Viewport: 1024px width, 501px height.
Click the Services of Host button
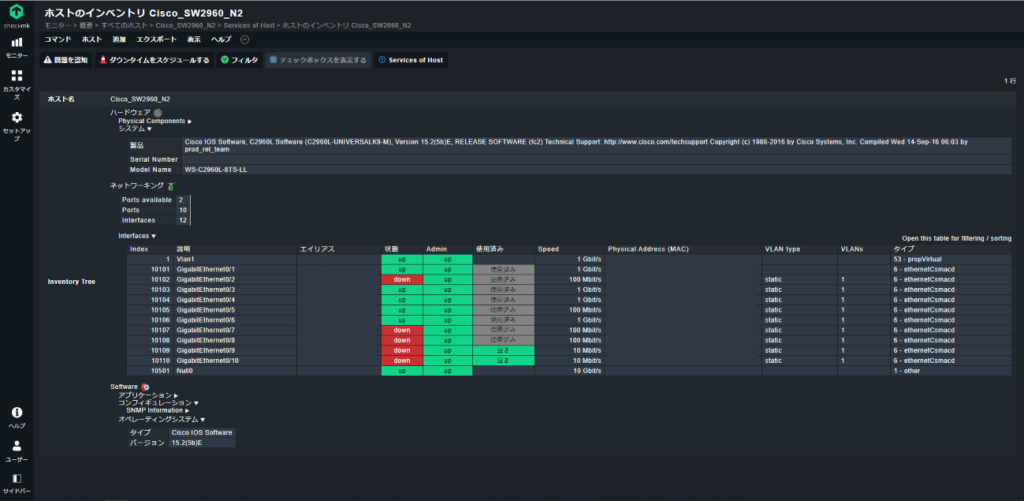pyautogui.click(x=411, y=60)
